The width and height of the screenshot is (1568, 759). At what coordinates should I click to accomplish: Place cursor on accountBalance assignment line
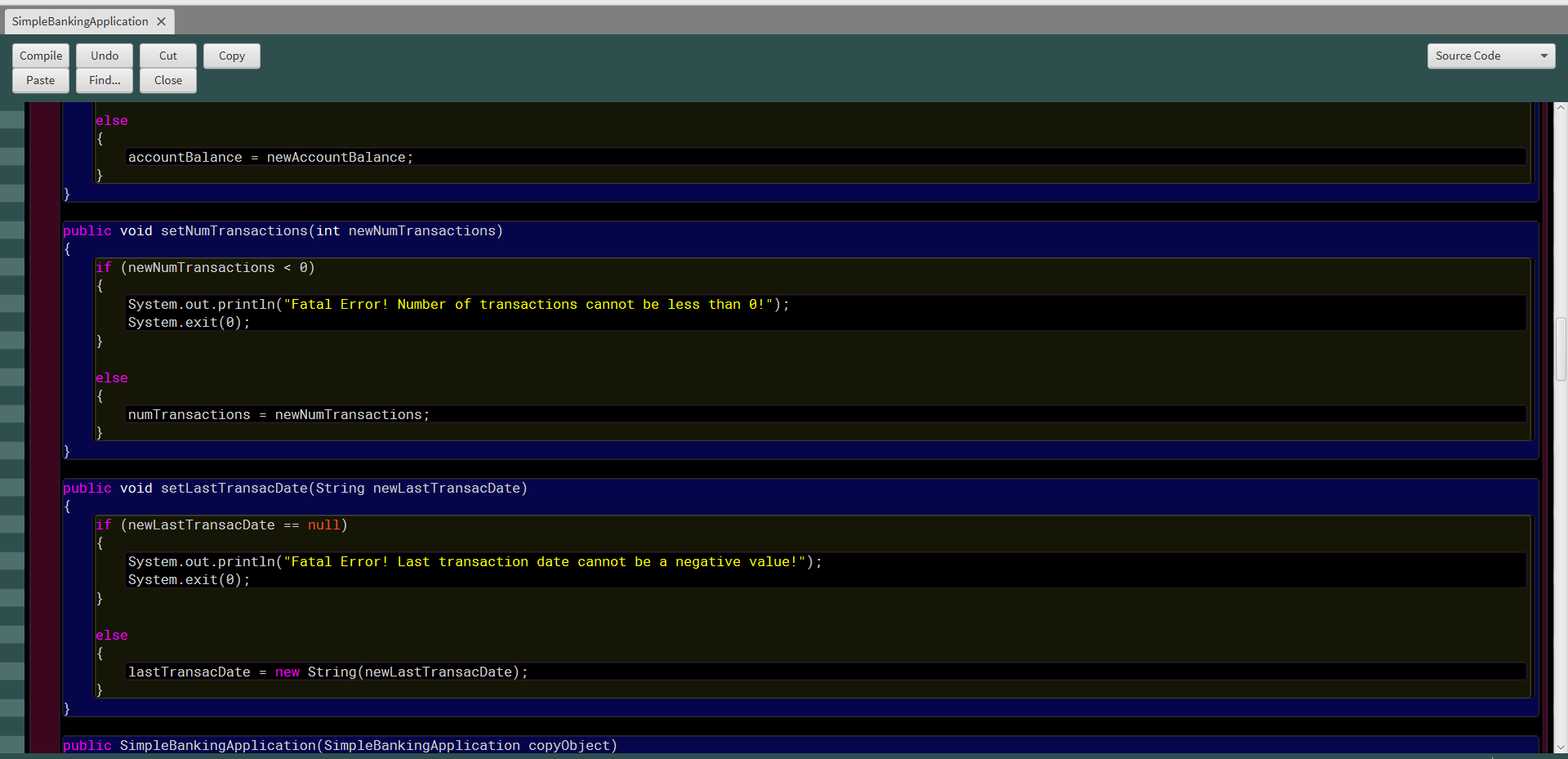[x=269, y=157]
